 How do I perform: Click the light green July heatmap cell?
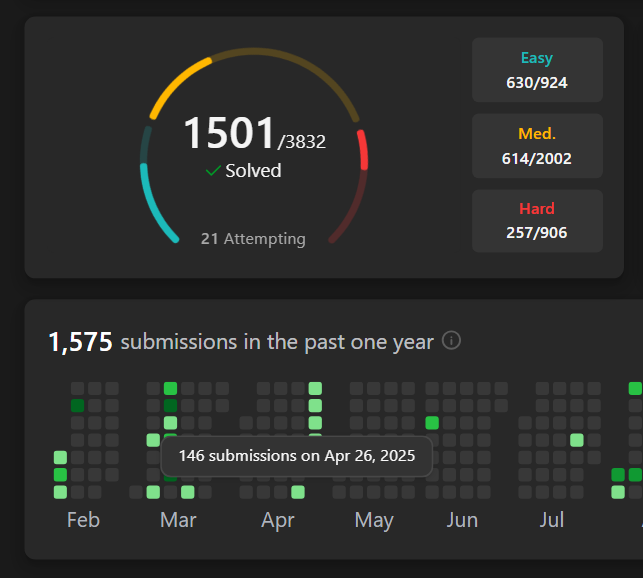coord(577,440)
